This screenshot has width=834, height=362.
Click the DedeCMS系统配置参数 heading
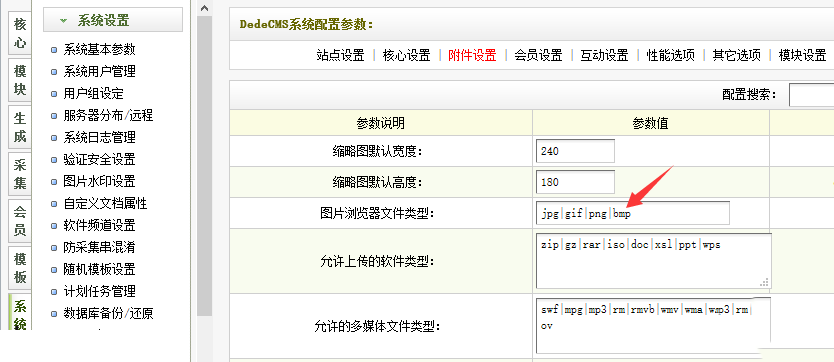[x=306, y=24]
